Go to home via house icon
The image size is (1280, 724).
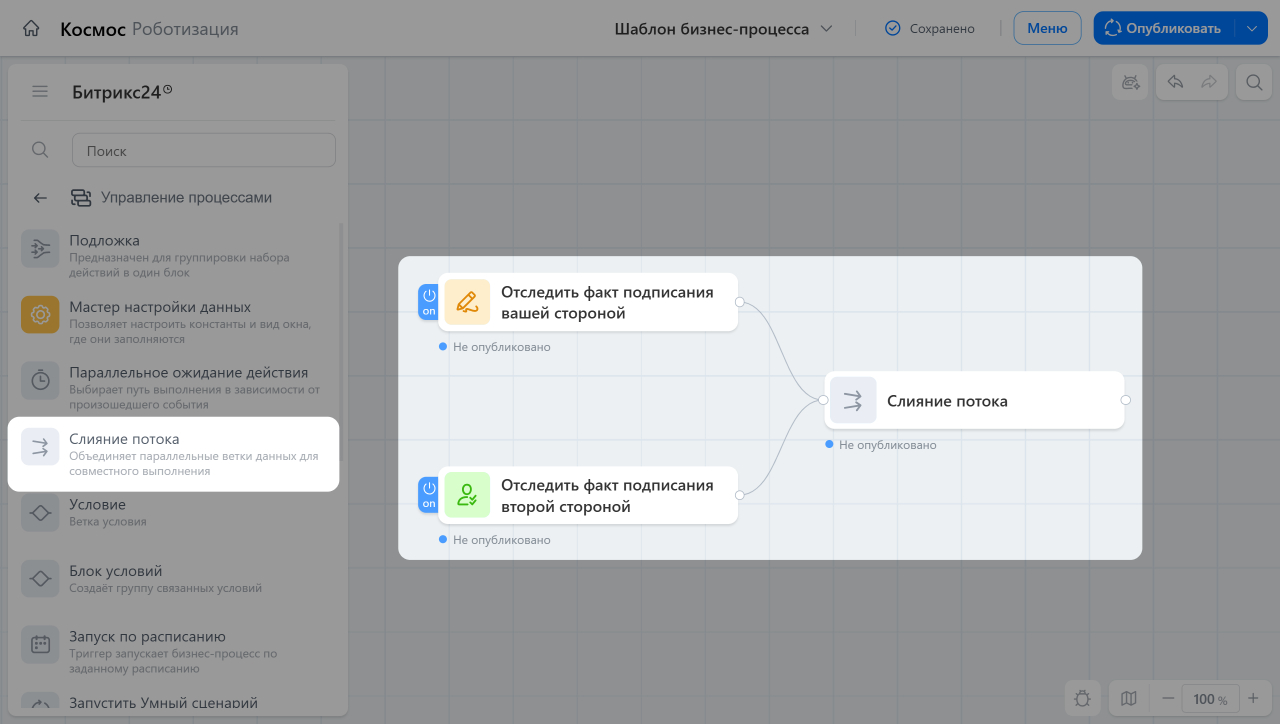click(x=31, y=29)
